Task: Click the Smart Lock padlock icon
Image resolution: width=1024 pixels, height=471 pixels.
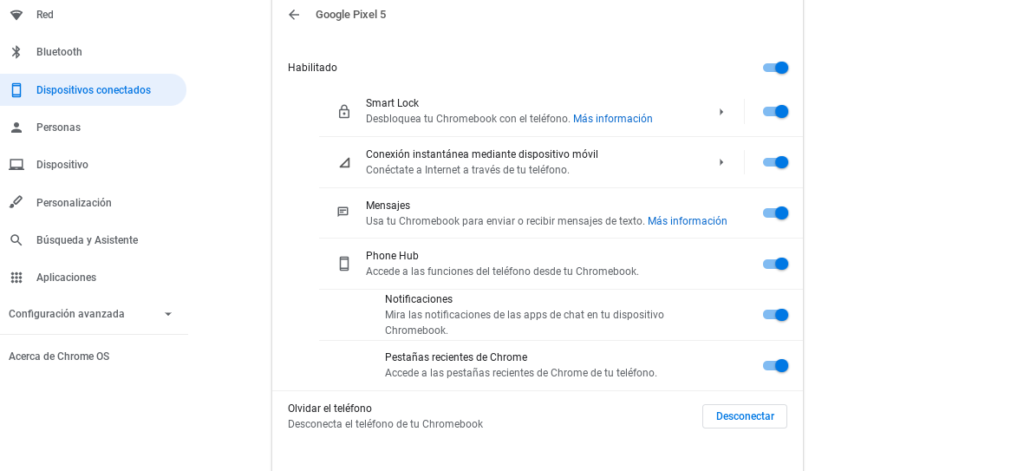Action: tap(344, 111)
